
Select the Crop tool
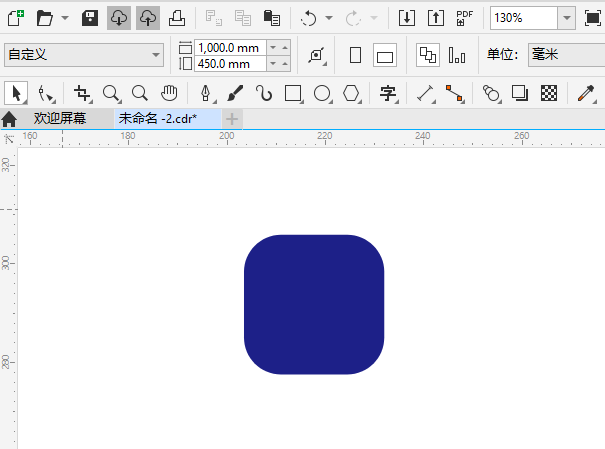click(x=82, y=94)
